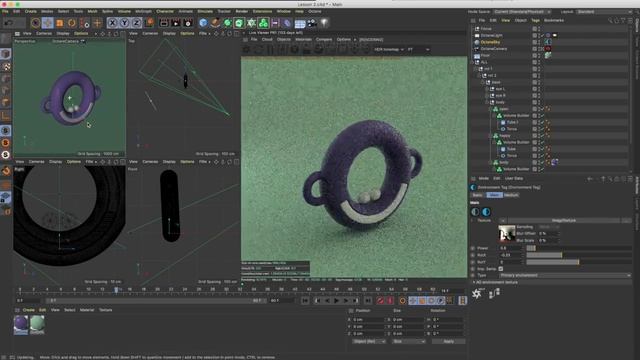Select the Live Selection tool
Viewport: 640px width, 360px height.
tap(36, 23)
